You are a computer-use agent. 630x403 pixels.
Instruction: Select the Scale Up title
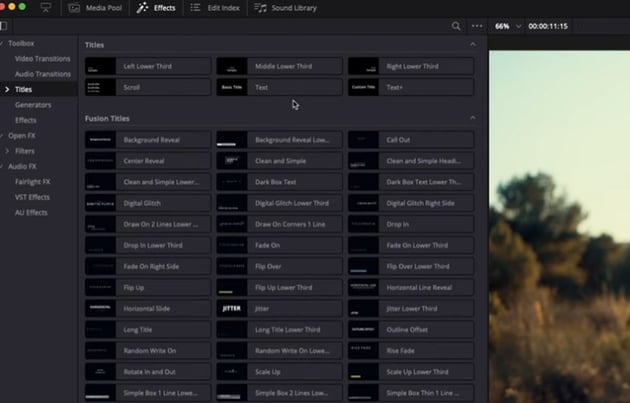279,372
